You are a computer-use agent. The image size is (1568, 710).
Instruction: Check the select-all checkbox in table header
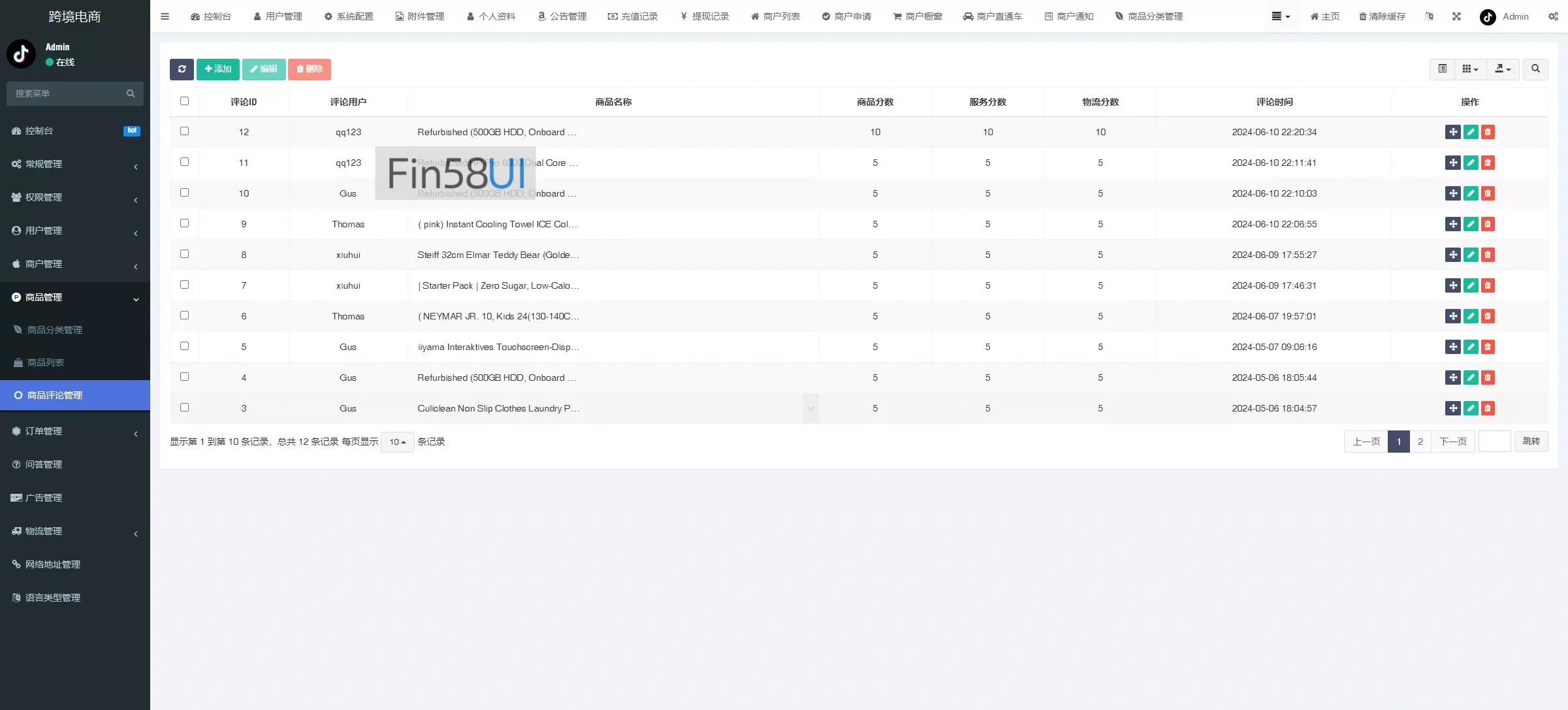pos(184,101)
